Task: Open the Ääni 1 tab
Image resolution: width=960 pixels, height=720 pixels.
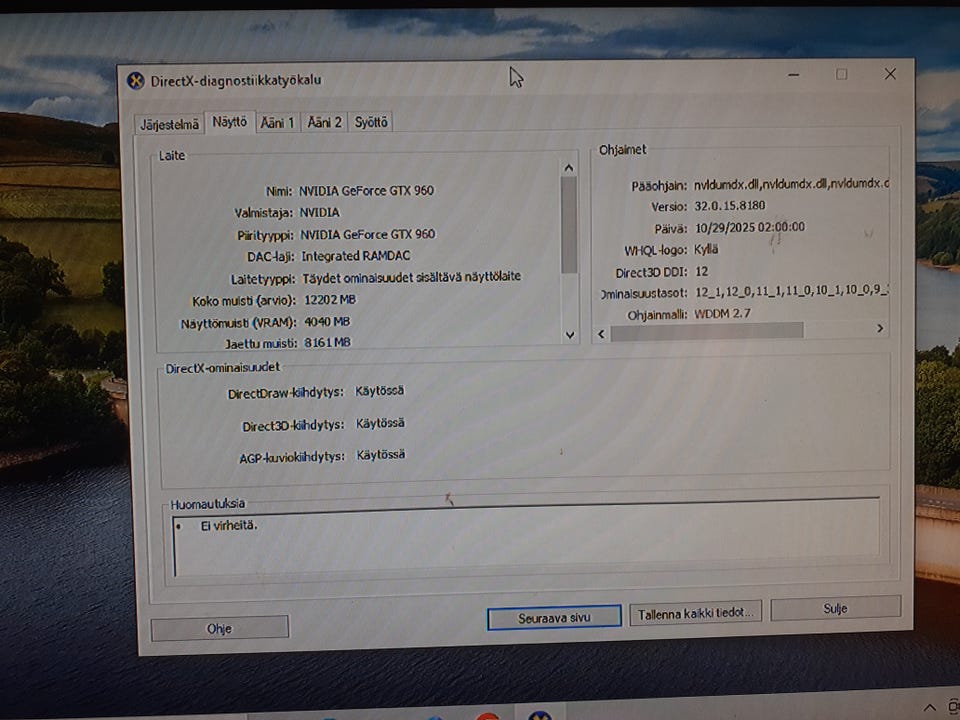Action: point(277,122)
